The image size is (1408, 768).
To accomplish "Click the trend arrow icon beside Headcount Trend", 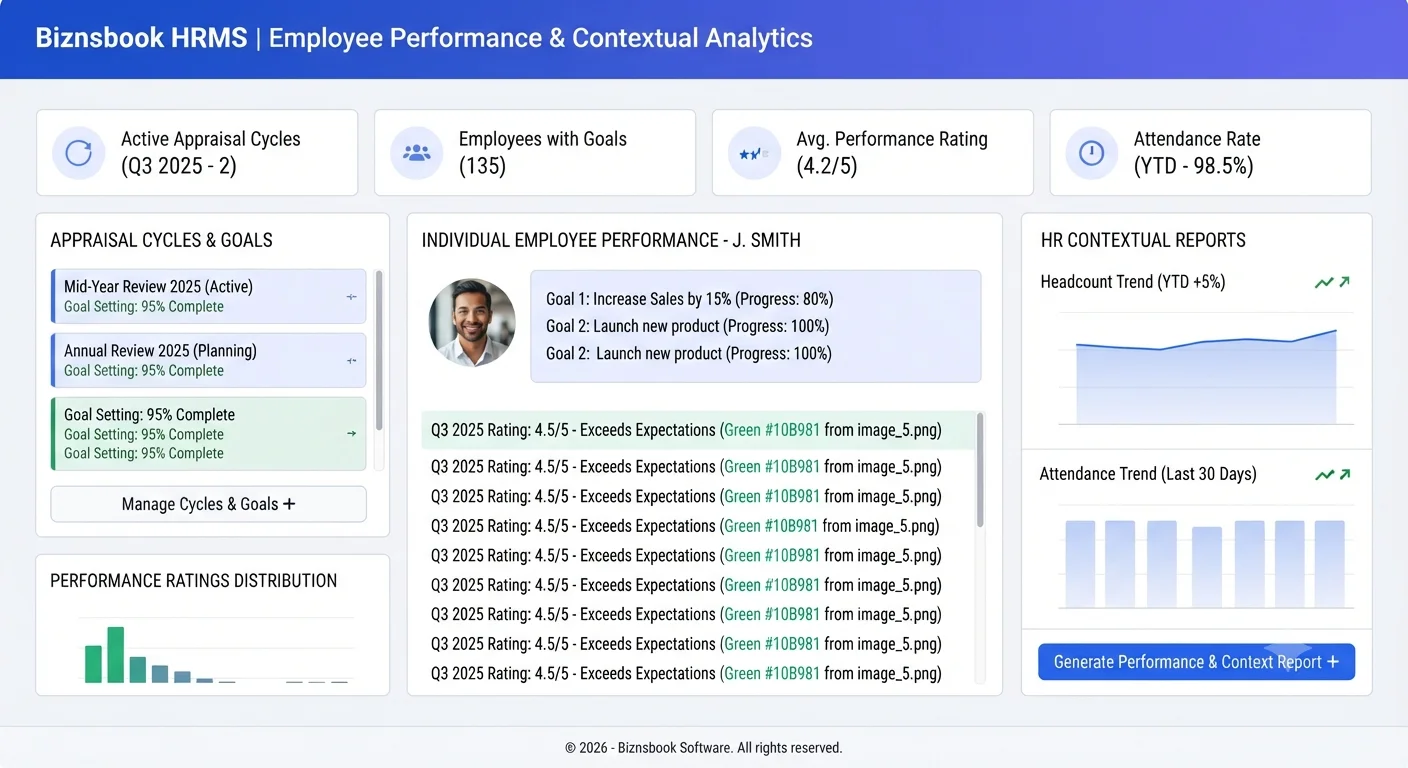I will [x=1332, y=283].
